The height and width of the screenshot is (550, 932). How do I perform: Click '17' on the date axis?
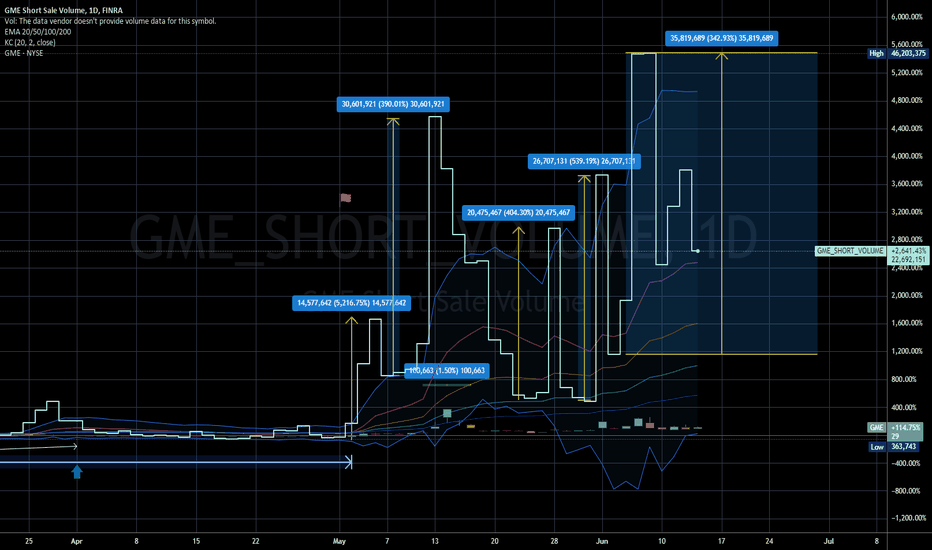point(722,542)
